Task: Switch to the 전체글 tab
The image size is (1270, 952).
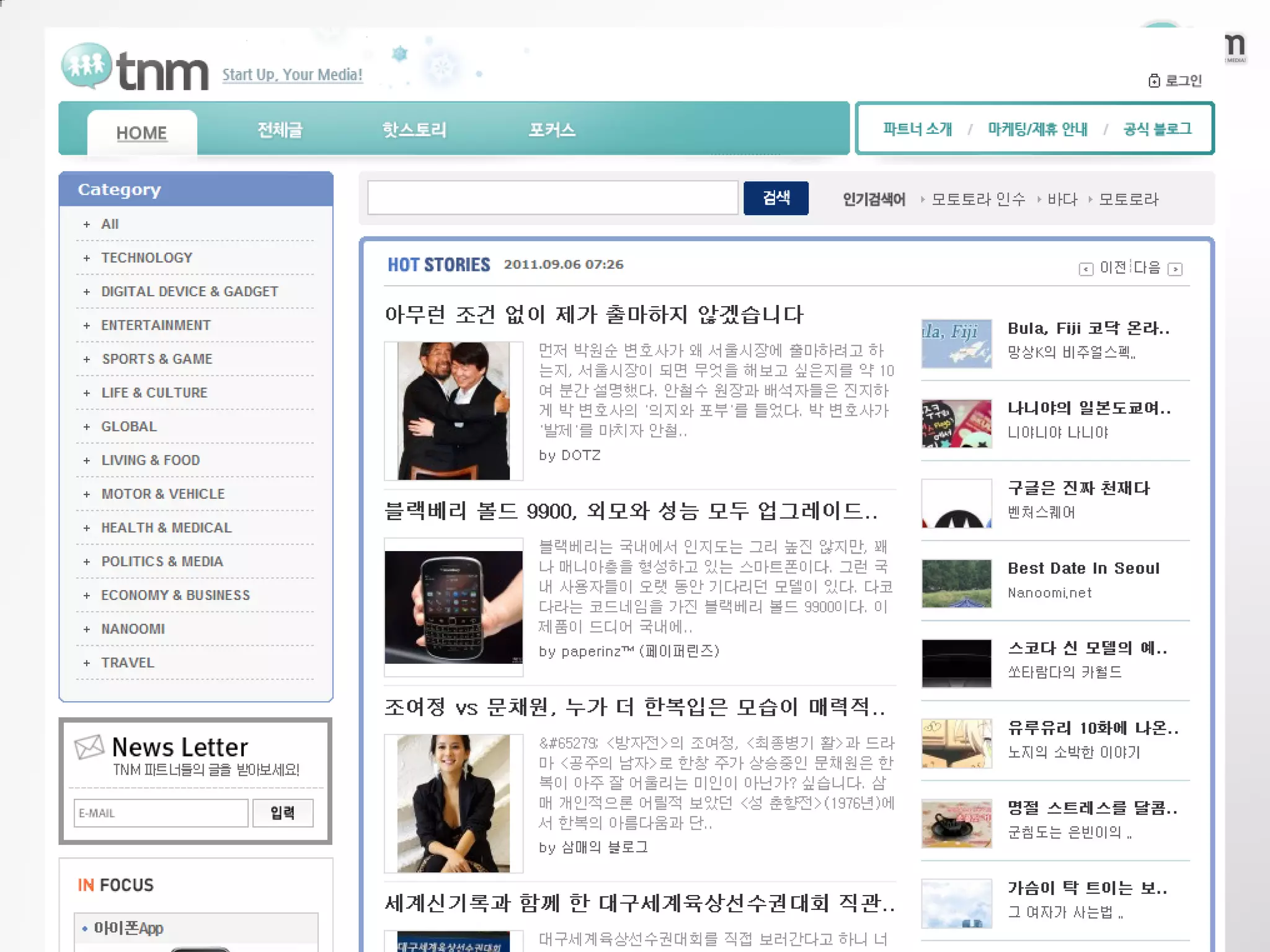Action: coord(280,130)
